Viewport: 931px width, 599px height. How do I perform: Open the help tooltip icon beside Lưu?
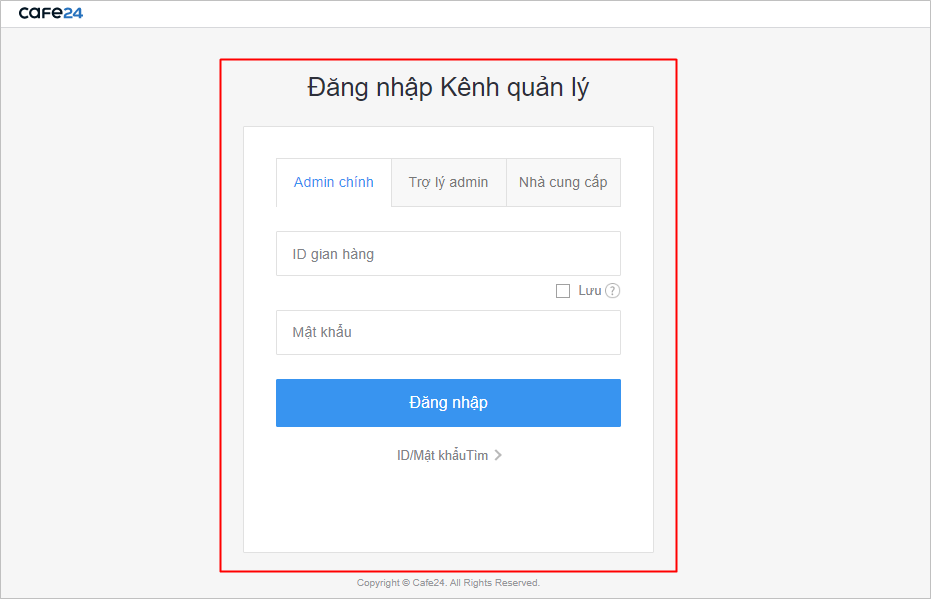coord(613,291)
